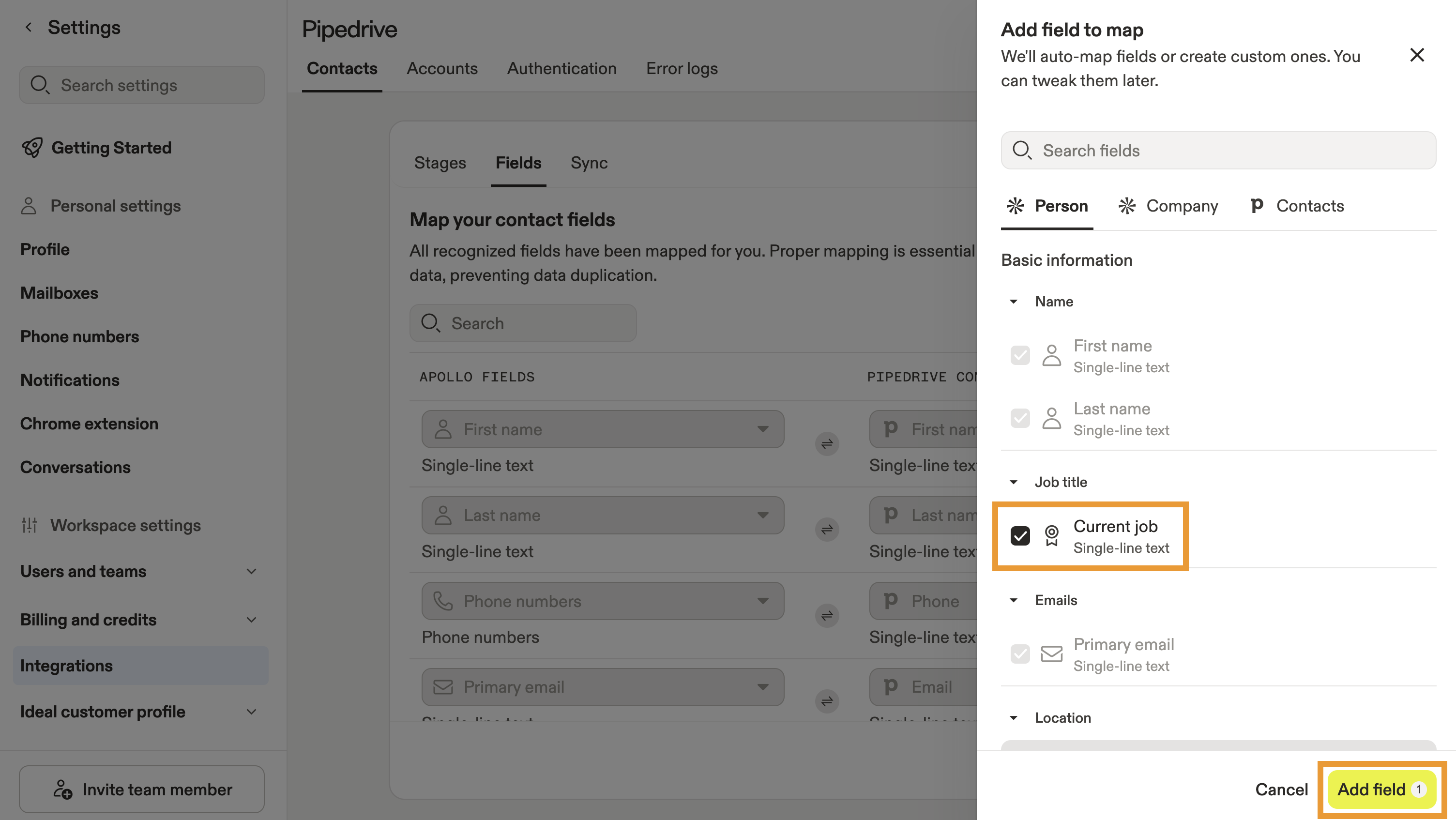Click the Personal settings person icon
The width and height of the screenshot is (1456, 820).
pyautogui.click(x=29, y=206)
